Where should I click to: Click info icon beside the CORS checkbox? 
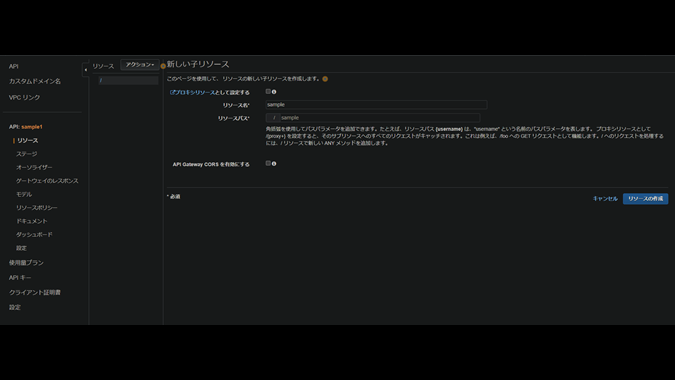[x=274, y=164]
